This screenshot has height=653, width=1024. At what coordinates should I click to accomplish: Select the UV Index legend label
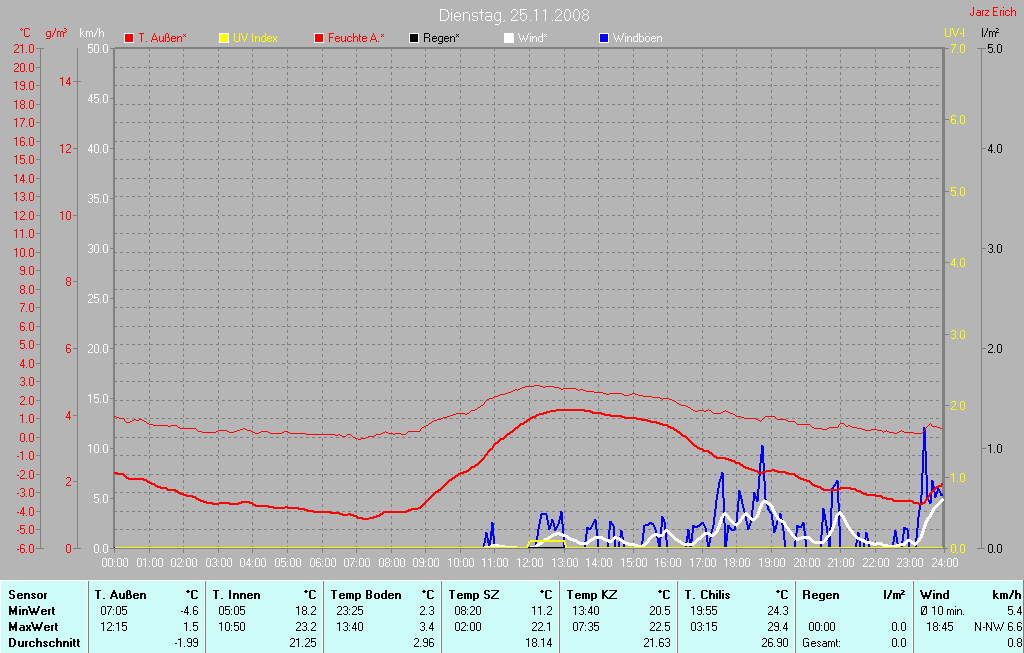pos(255,38)
